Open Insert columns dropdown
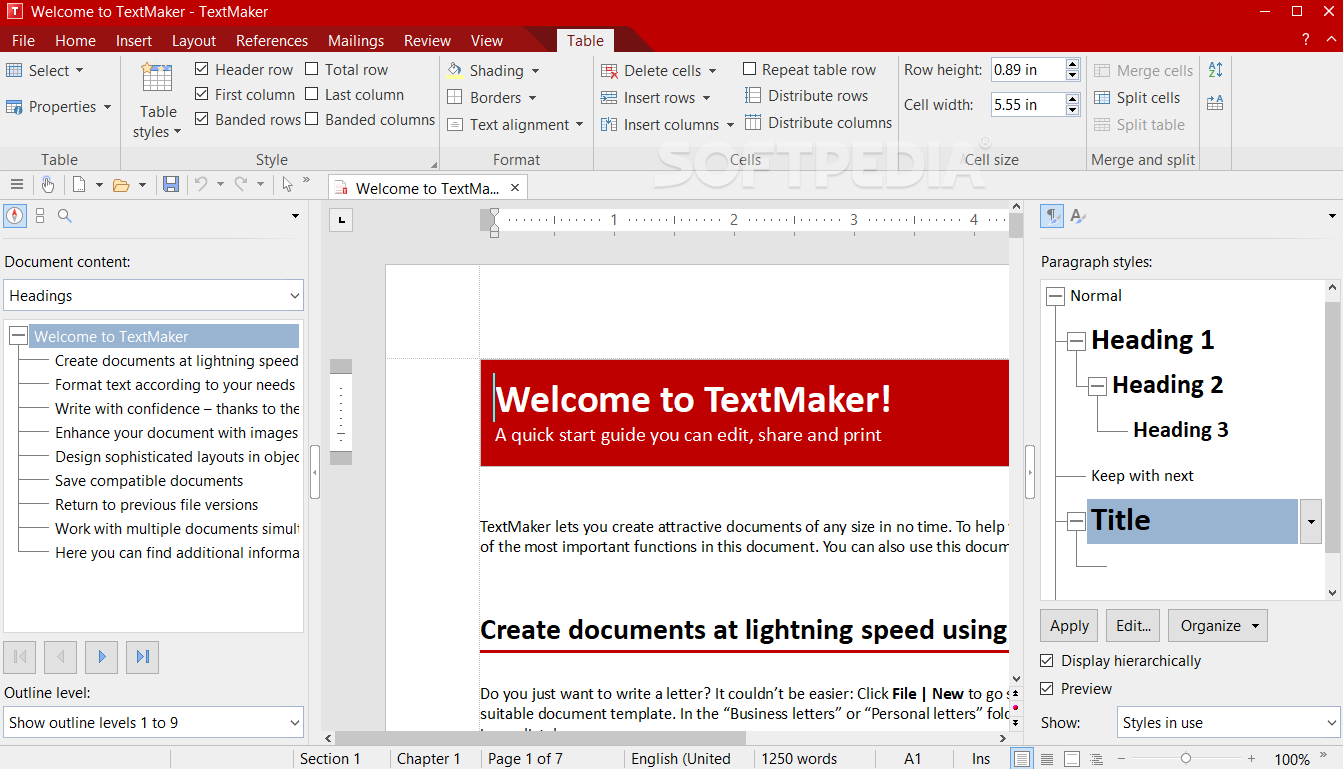This screenshot has height=769, width=1343. tap(667, 124)
